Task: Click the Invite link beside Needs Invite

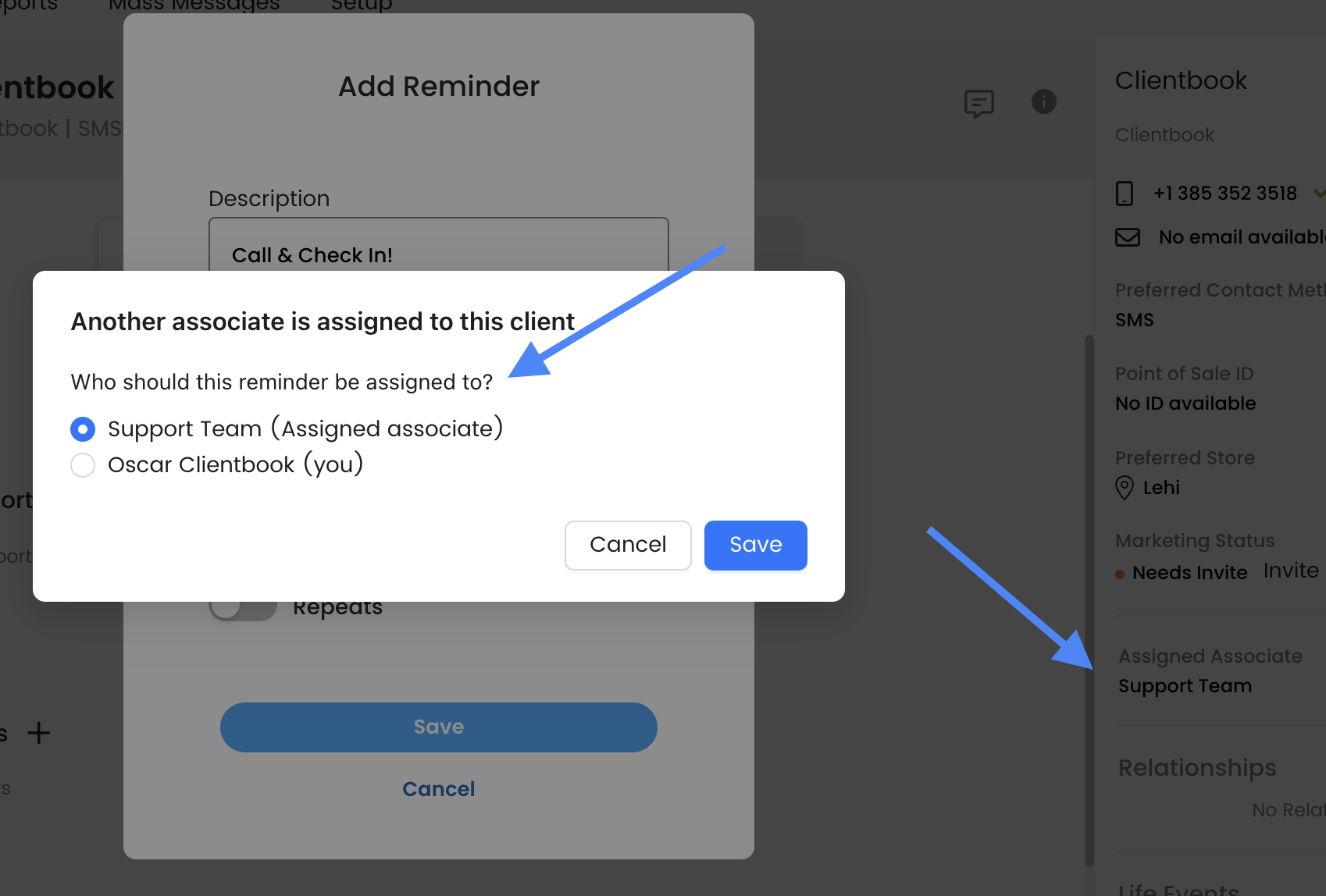Action: 1291,571
